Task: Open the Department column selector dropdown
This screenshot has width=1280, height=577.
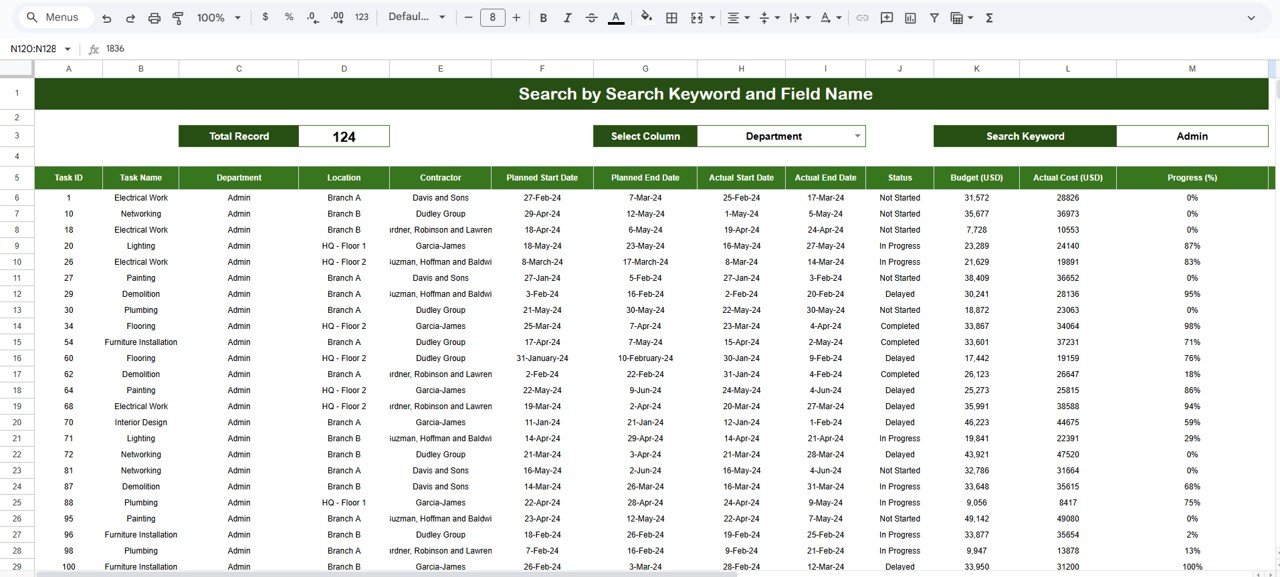Action: coord(857,135)
